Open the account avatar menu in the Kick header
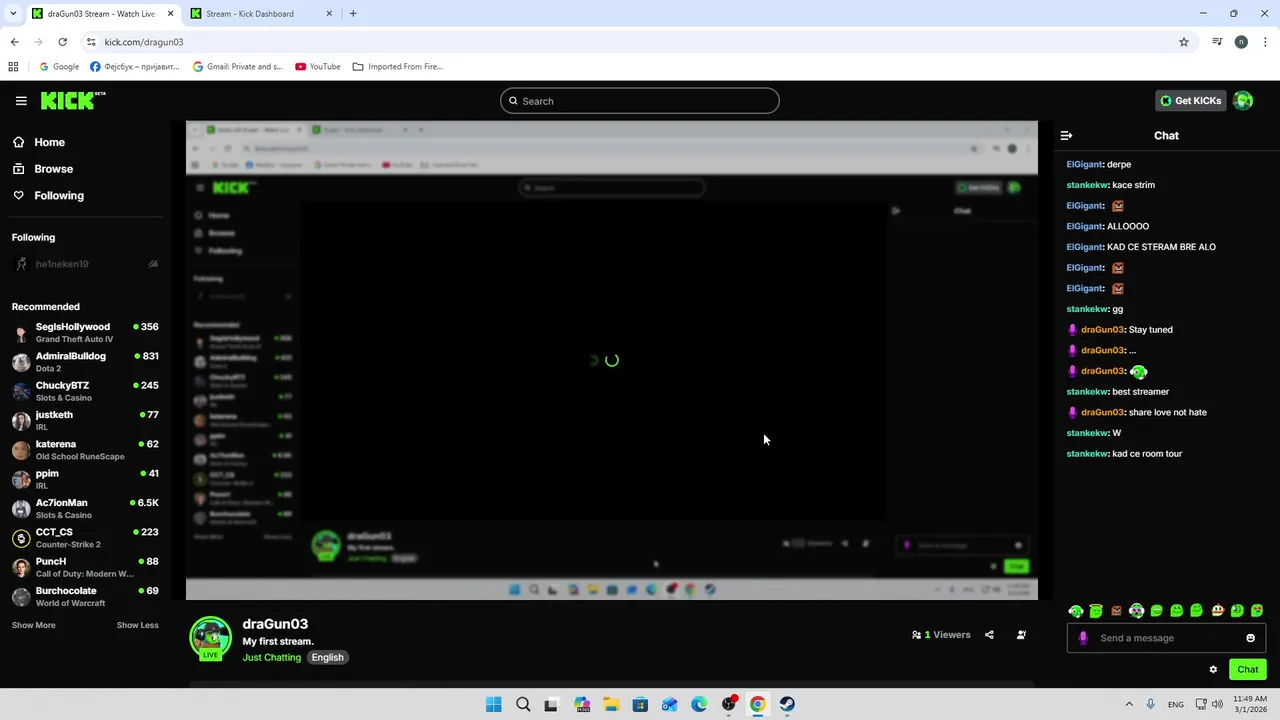 click(x=1243, y=101)
